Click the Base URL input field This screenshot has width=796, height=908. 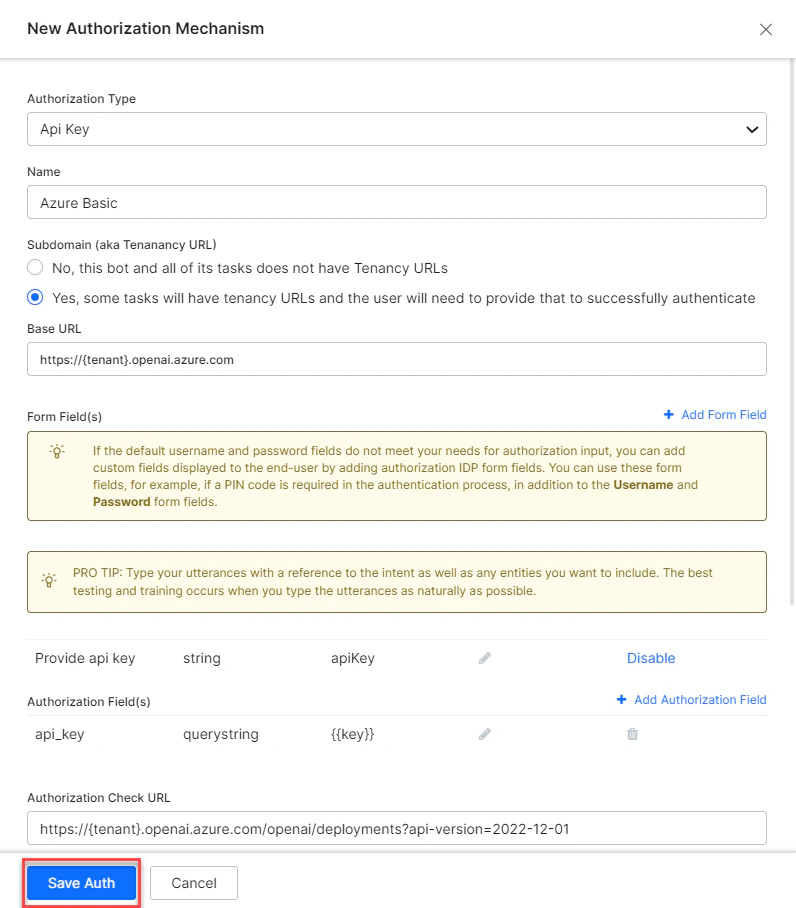click(x=396, y=359)
